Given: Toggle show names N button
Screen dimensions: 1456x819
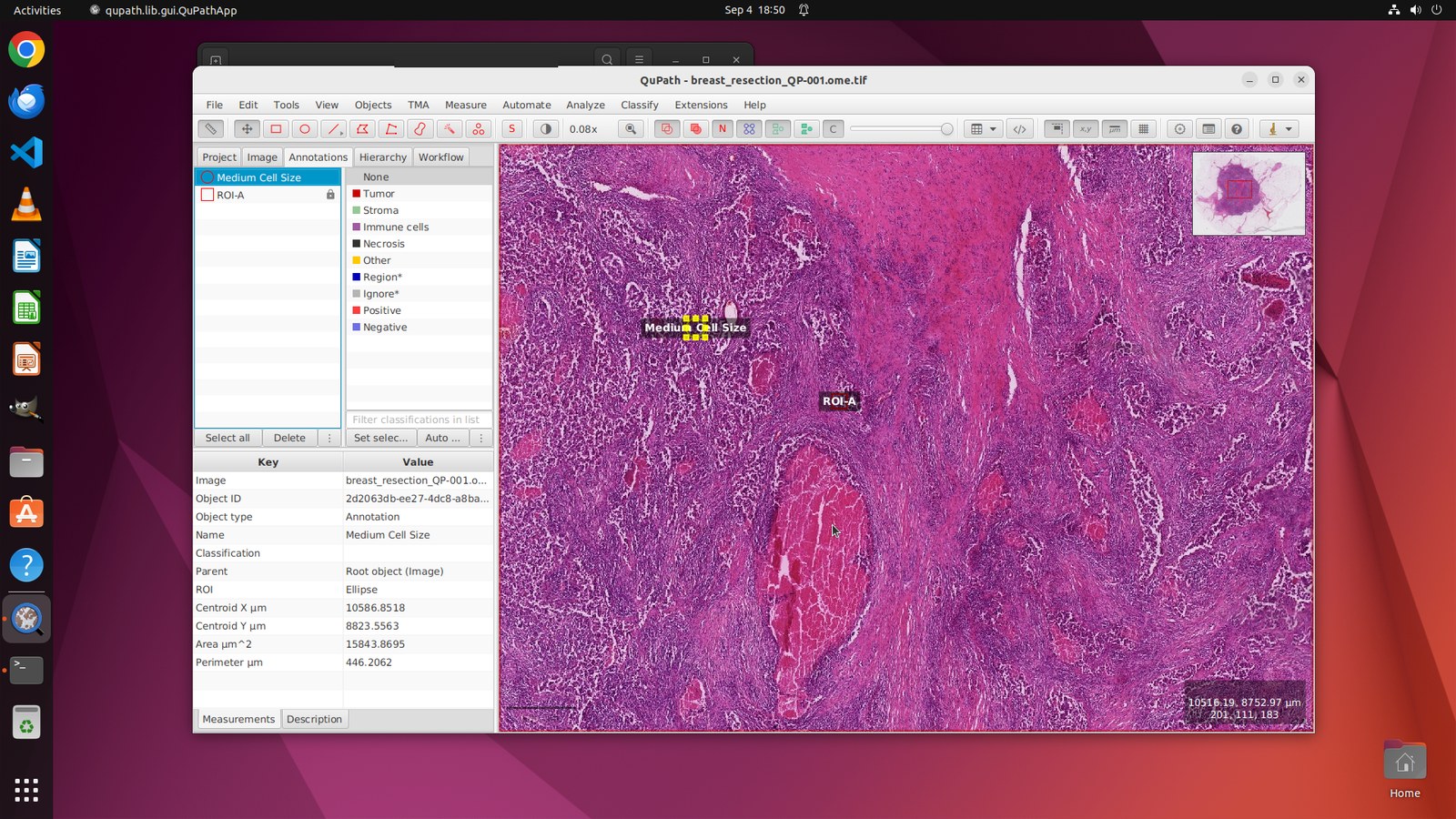Looking at the screenshot, I should [723, 129].
